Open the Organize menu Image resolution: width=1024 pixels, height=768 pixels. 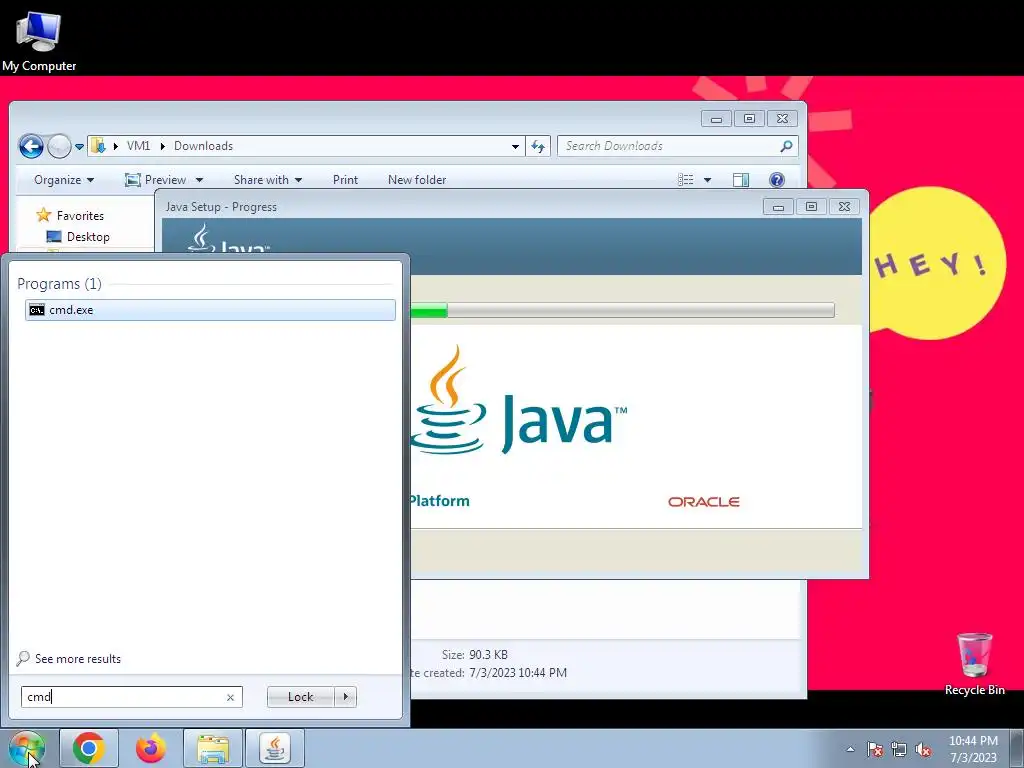coord(64,180)
